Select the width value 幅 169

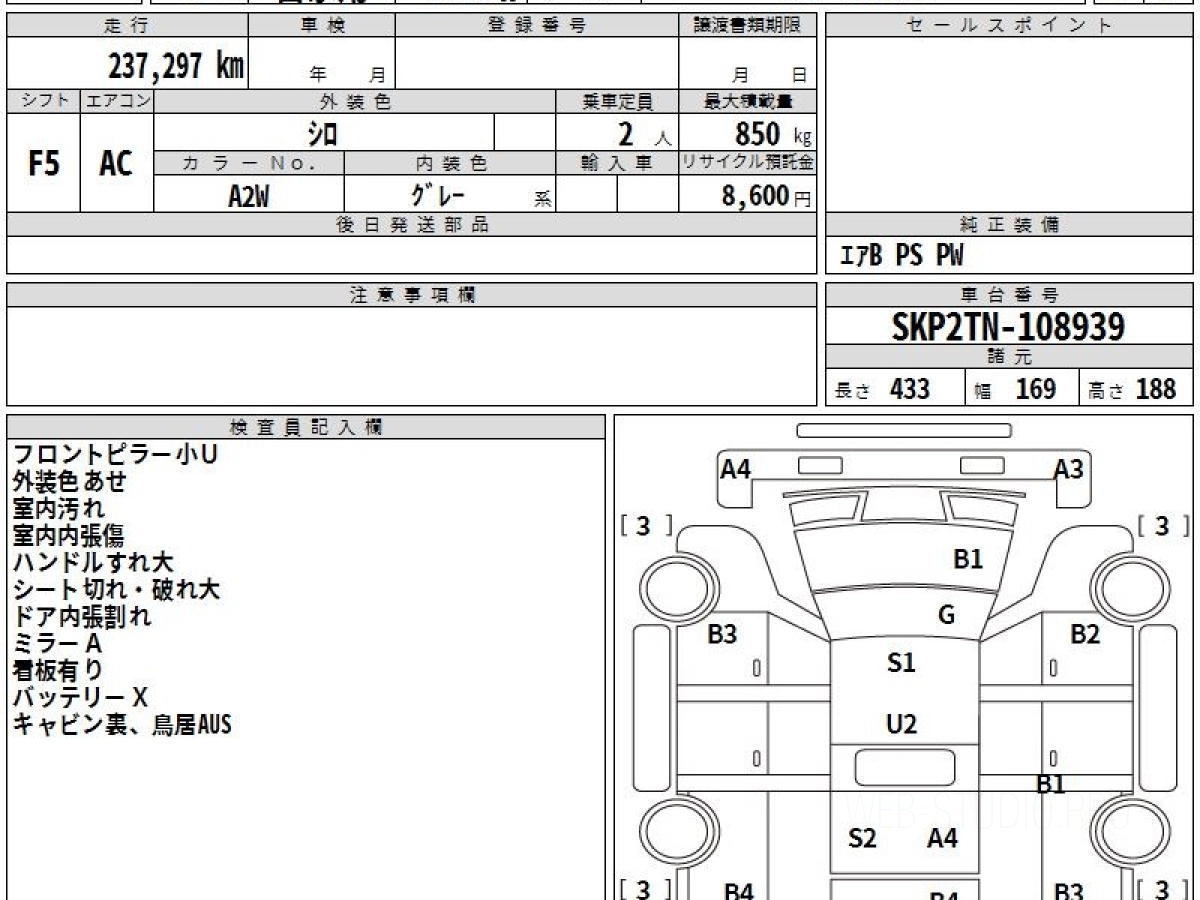(1015, 389)
